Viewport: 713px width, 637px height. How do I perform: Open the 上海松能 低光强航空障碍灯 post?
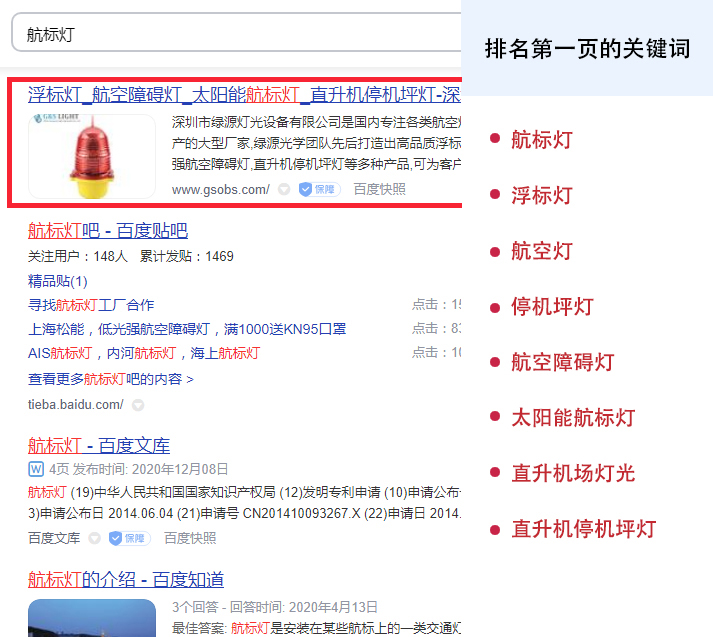[187, 329]
